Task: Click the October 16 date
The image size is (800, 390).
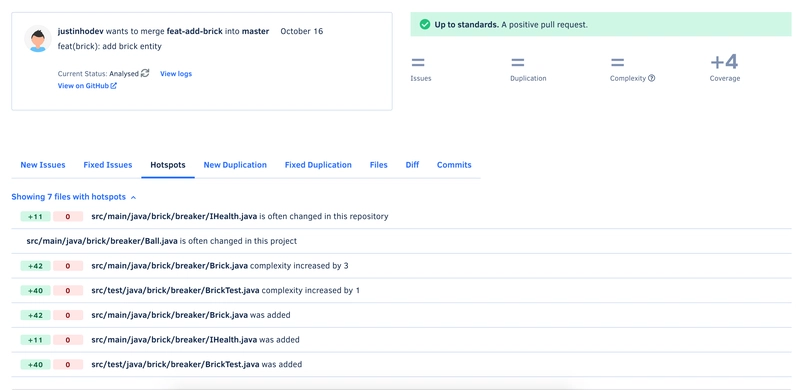Action: [x=302, y=31]
